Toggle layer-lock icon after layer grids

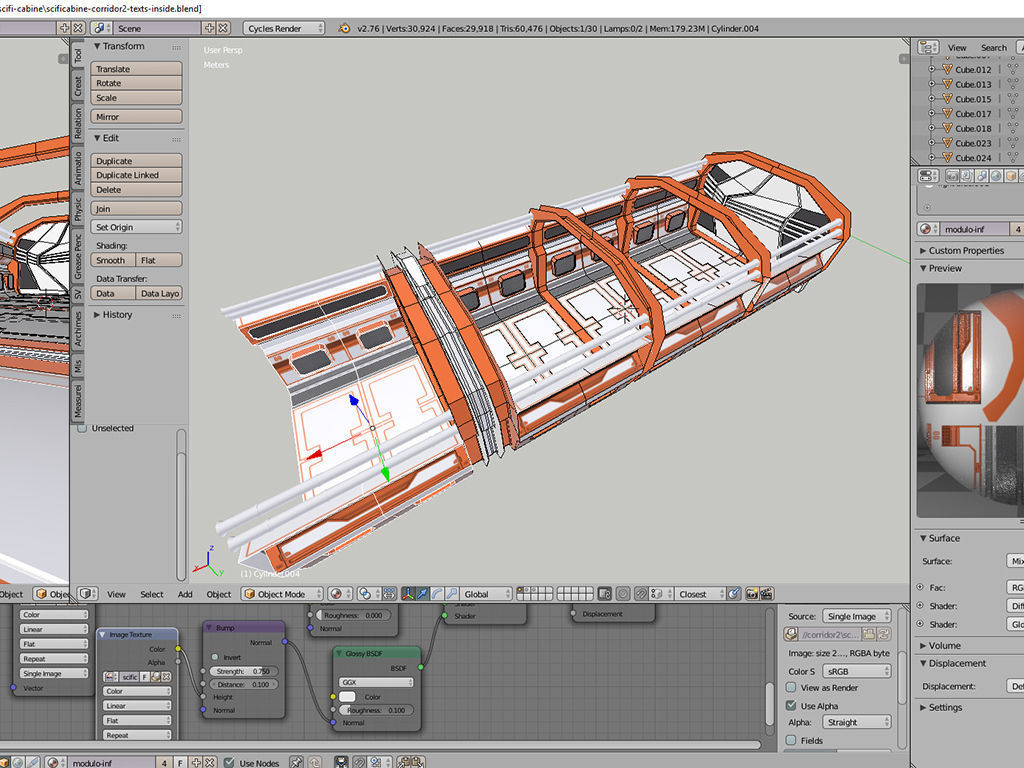point(605,594)
